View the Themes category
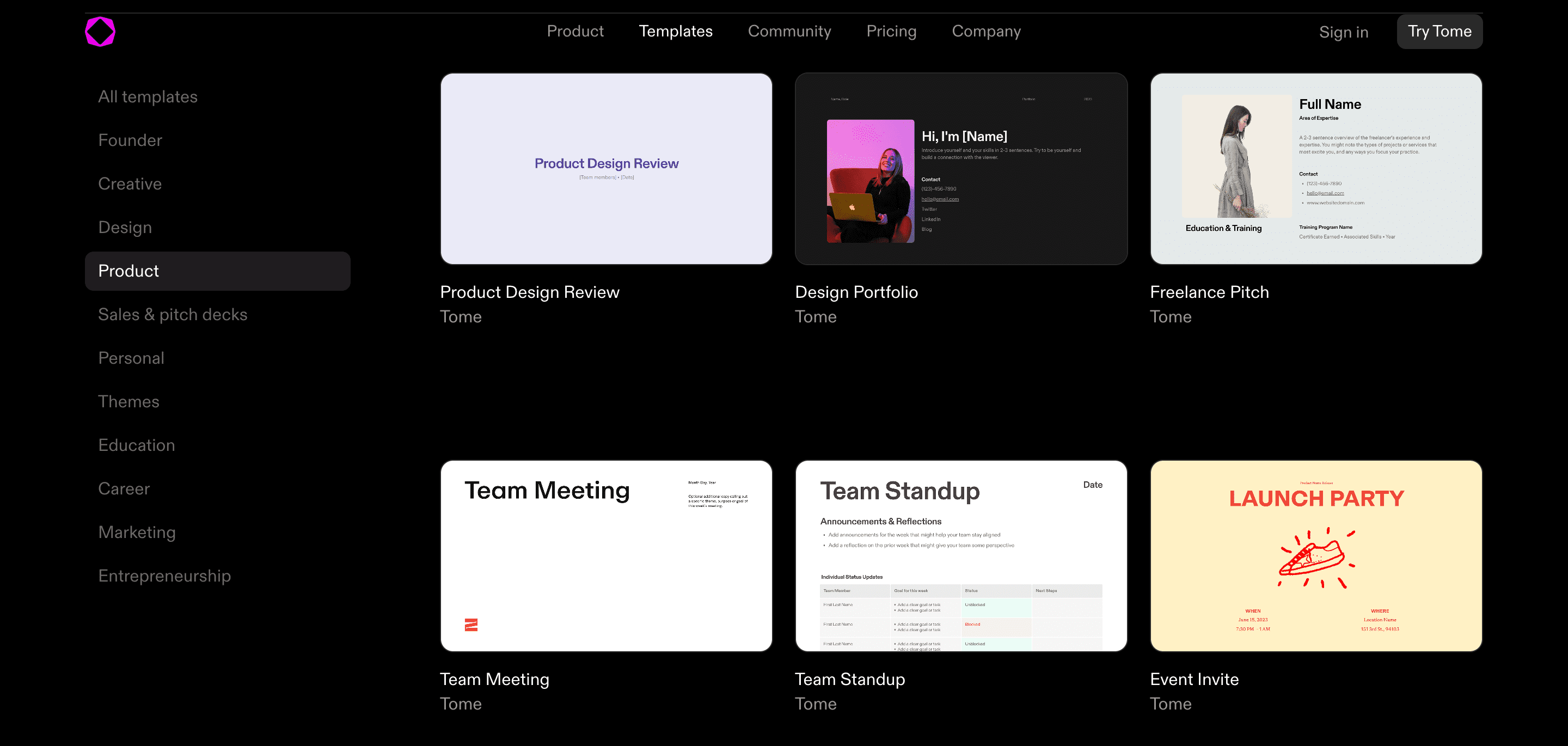1568x746 pixels. pyautogui.click(x=128, y=401)
